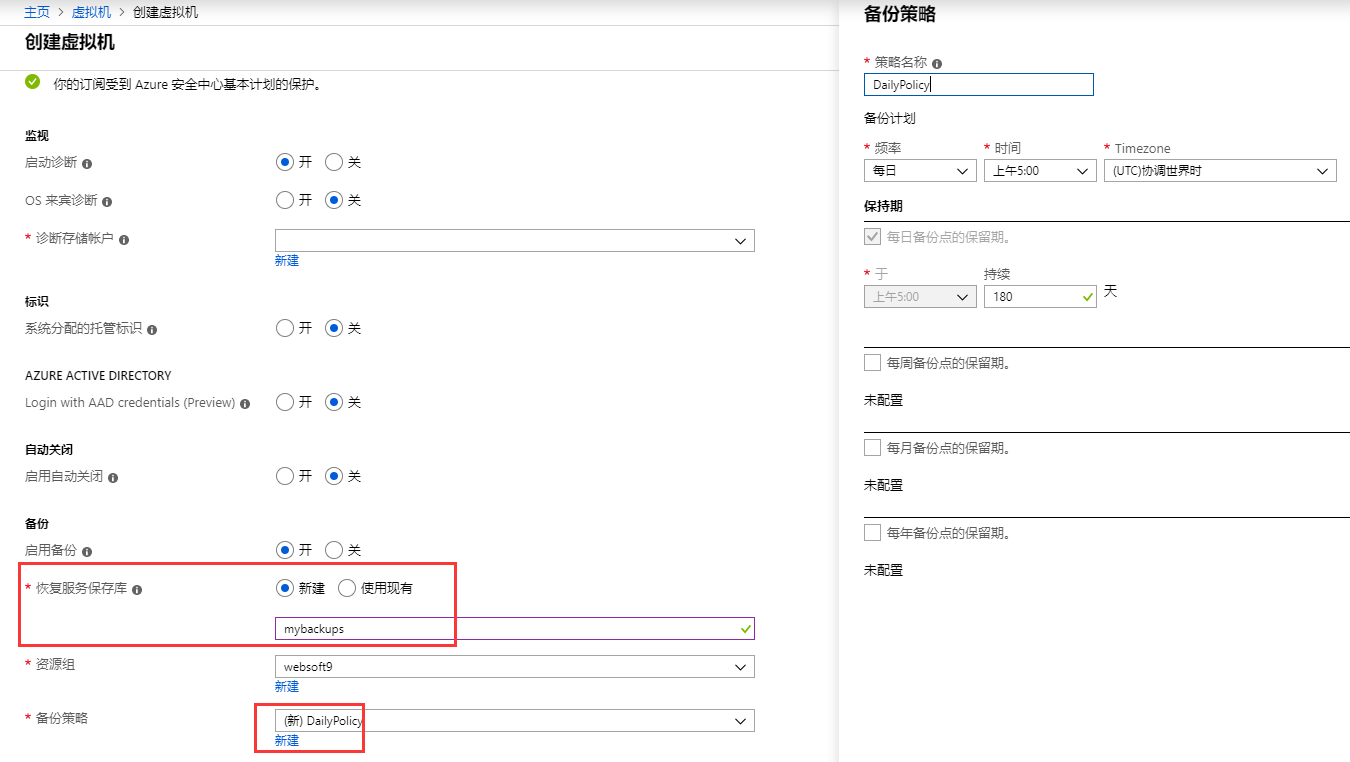Screen dimensions: 1350x762
Task: Select 使用现有 for recovery services vault
Action: coord(347,588)
